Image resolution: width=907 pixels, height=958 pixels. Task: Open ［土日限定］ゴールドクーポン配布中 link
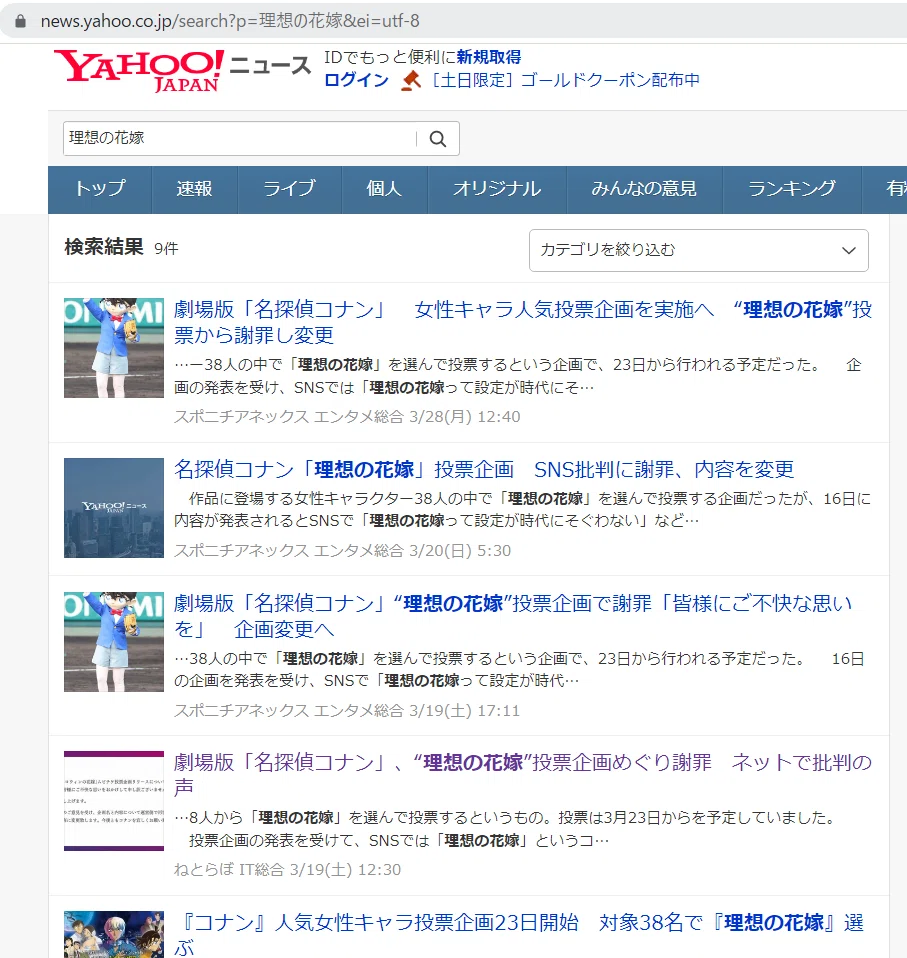click(x=564, y=80)
